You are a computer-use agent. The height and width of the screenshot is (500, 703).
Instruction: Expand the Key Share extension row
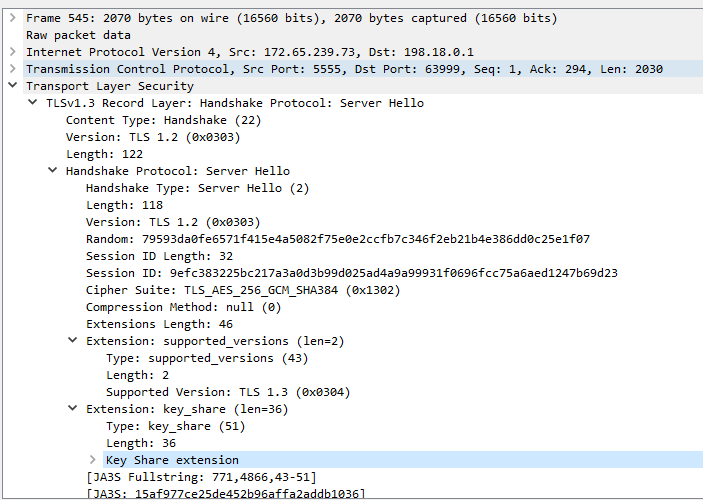(x=92, y=460)
